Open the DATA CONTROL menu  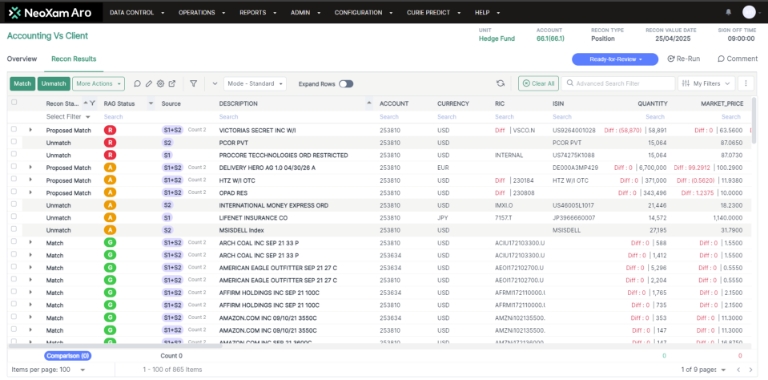(137, 13)
